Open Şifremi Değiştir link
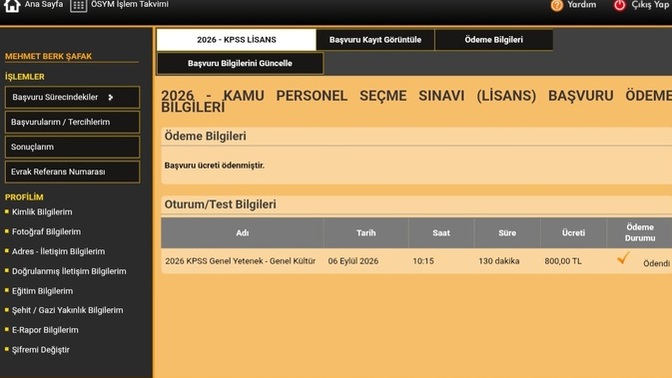 [41, 350]
